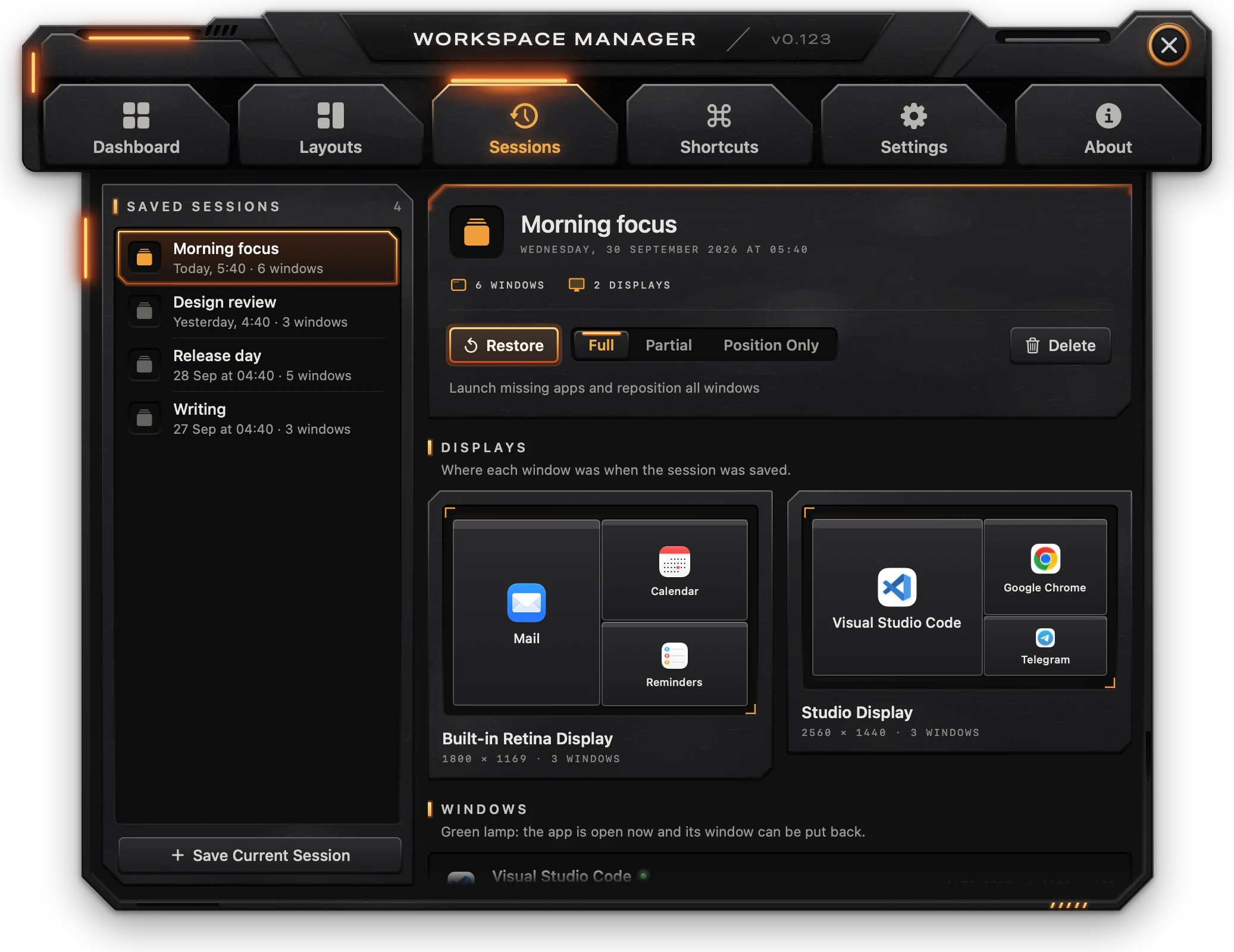Screen dimensions: 1234x952
Task: Click the 1800 × 1169 resolution text
Action: [484, 759]
